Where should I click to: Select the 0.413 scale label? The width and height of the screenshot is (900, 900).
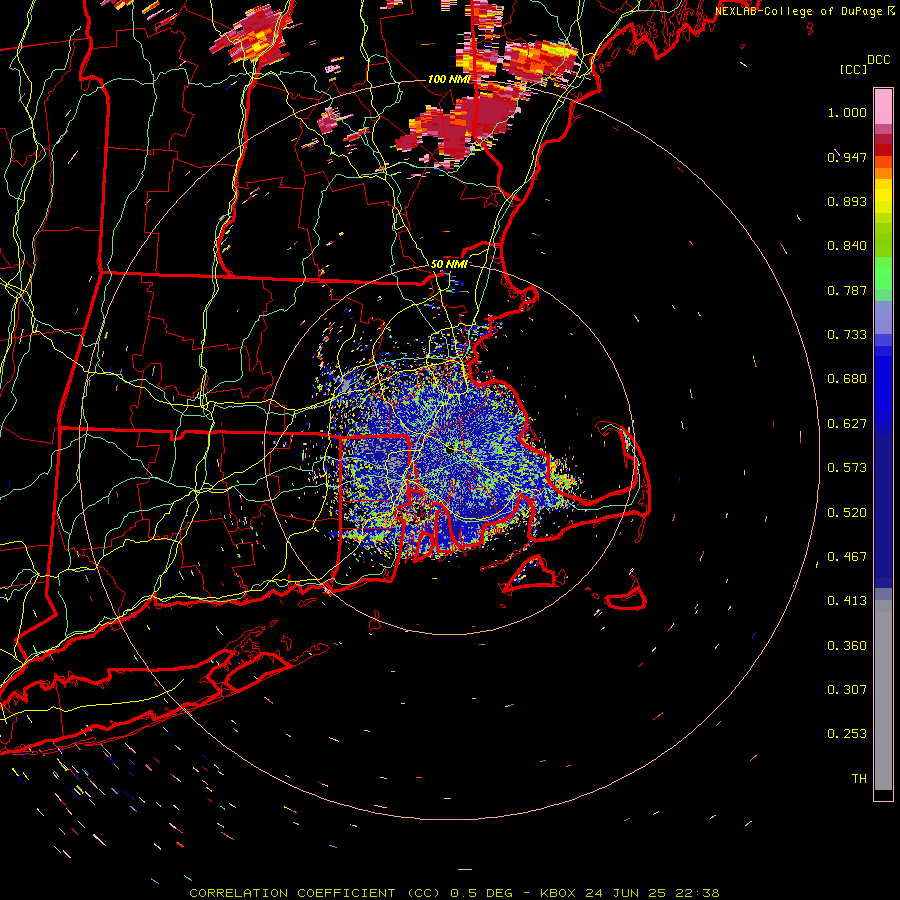click(x=847, y=601)
